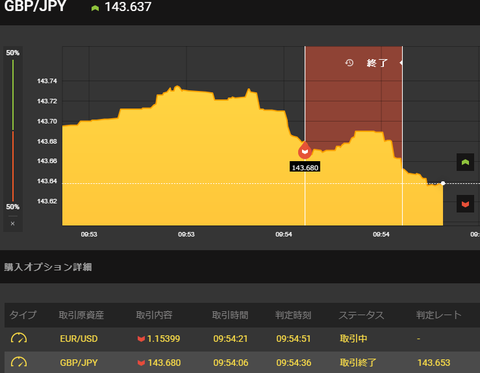Click expiry time 09:54:51
Image resolution: width=480 pixels, height=373 pixels.
point(293,339)
